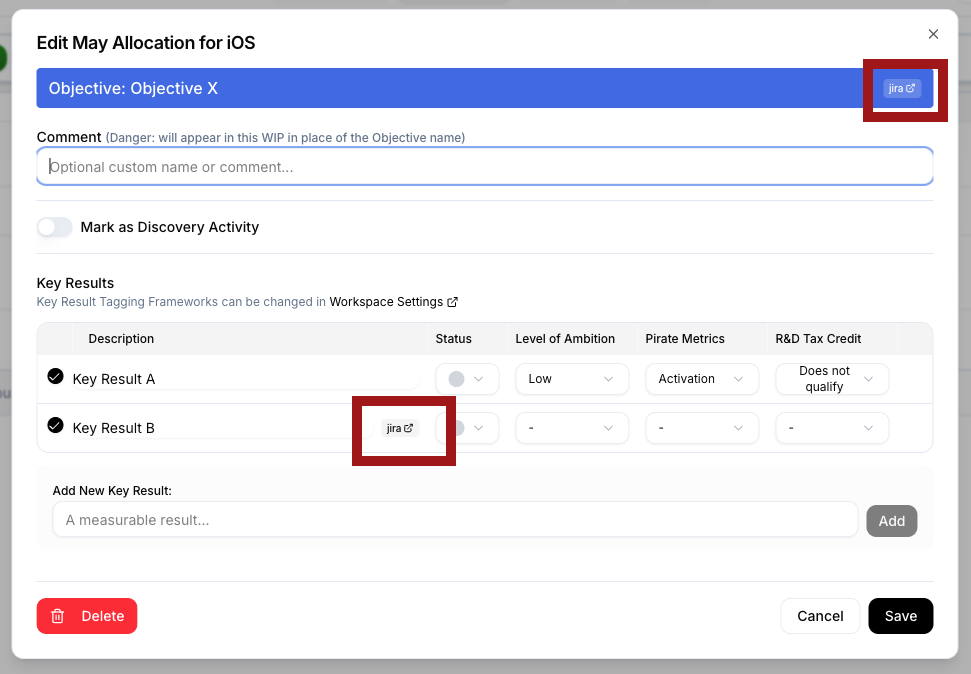
Task: Open the Pirate Metrics dropdown showing Activation
Action: [701, 378]
